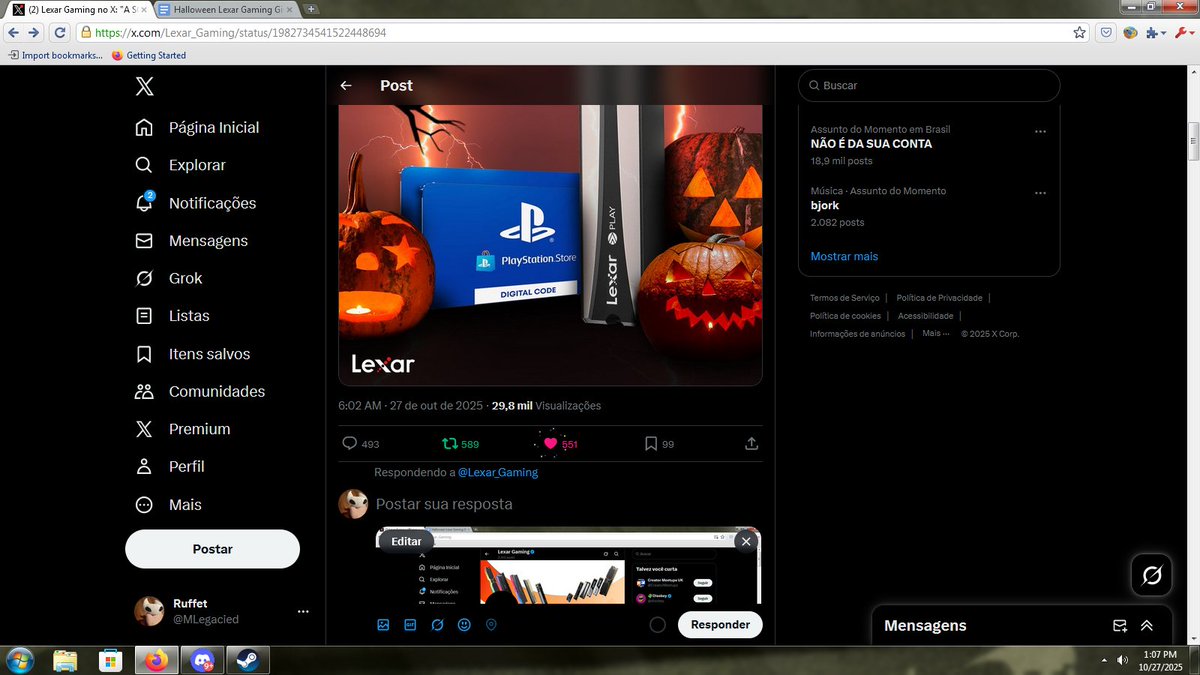Click the Buscar search field
1200x675 pixels.
click(x=929, y=86)
